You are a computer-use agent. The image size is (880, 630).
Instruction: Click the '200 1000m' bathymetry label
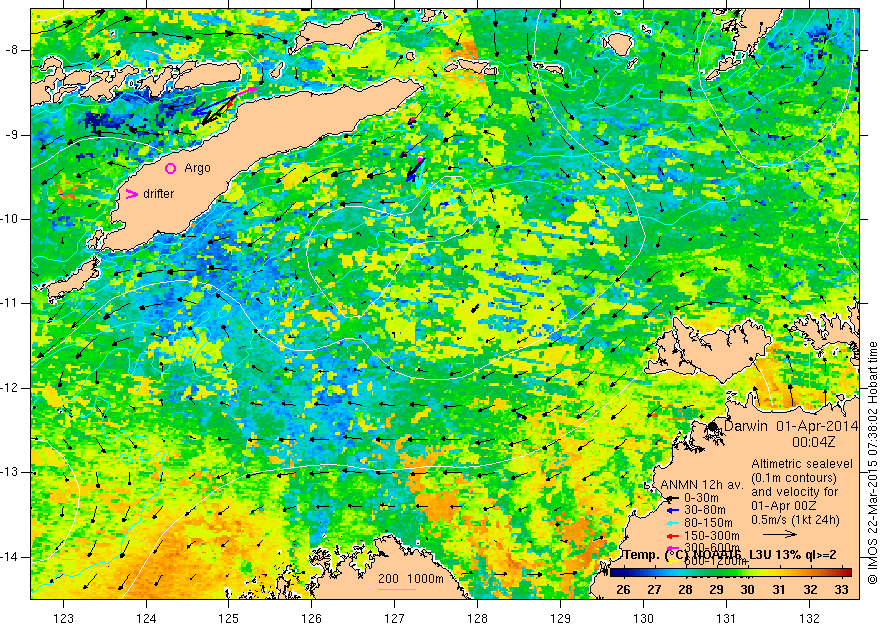coord(410,580)
